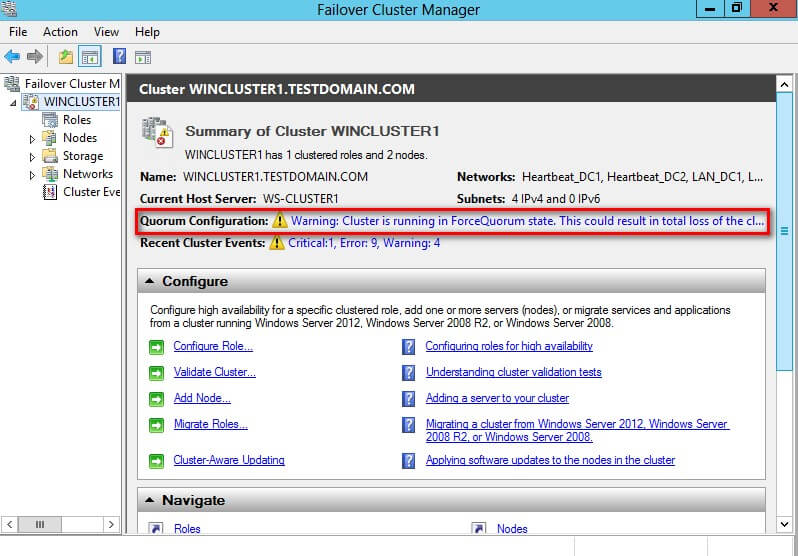Click the WINCLUSTER1 cluster icon in tree
The width and height of the screenshot is (798, 556).
[31, 102]
